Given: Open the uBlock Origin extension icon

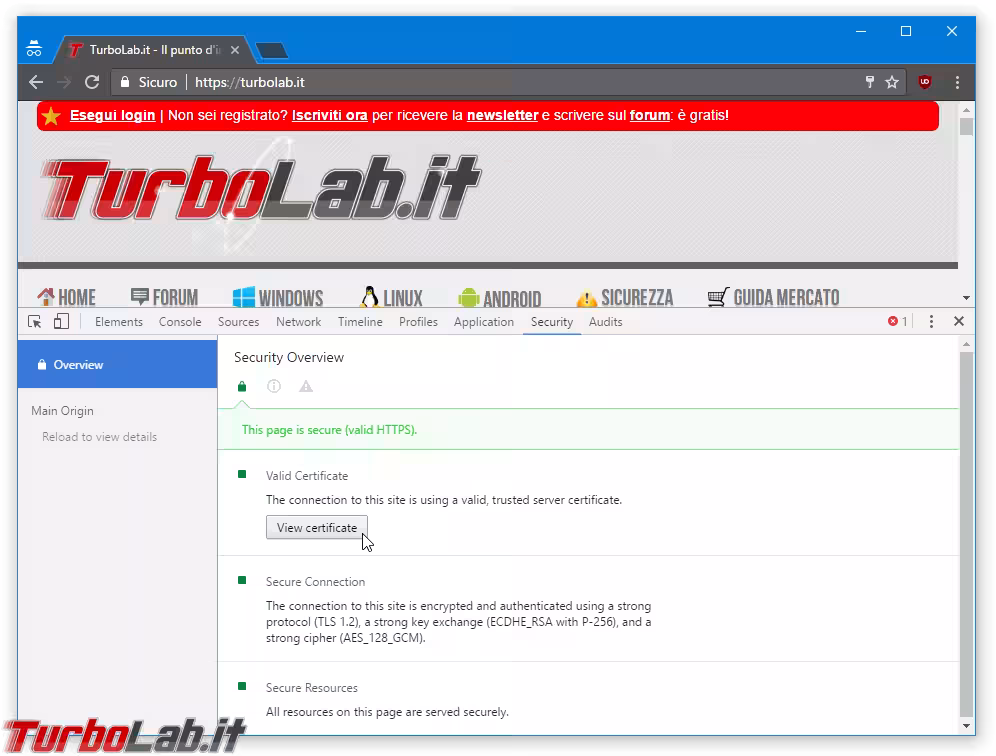Looking at the screenshot, I should (x=925, y=82).
